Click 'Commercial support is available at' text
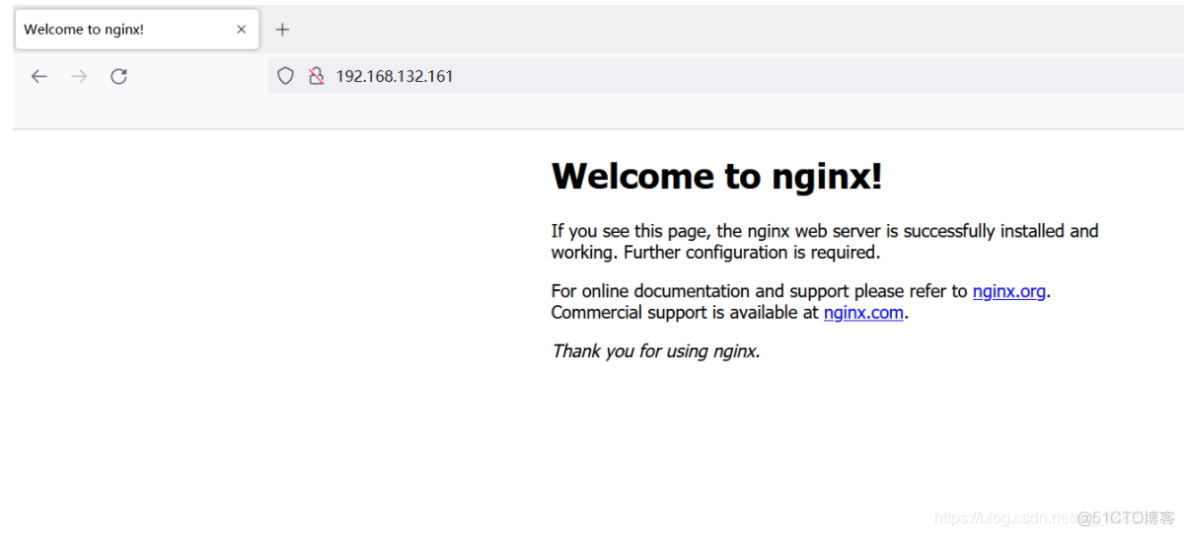Image resolution: width=1184 pixels, height=536 pixels. [685, 313]
